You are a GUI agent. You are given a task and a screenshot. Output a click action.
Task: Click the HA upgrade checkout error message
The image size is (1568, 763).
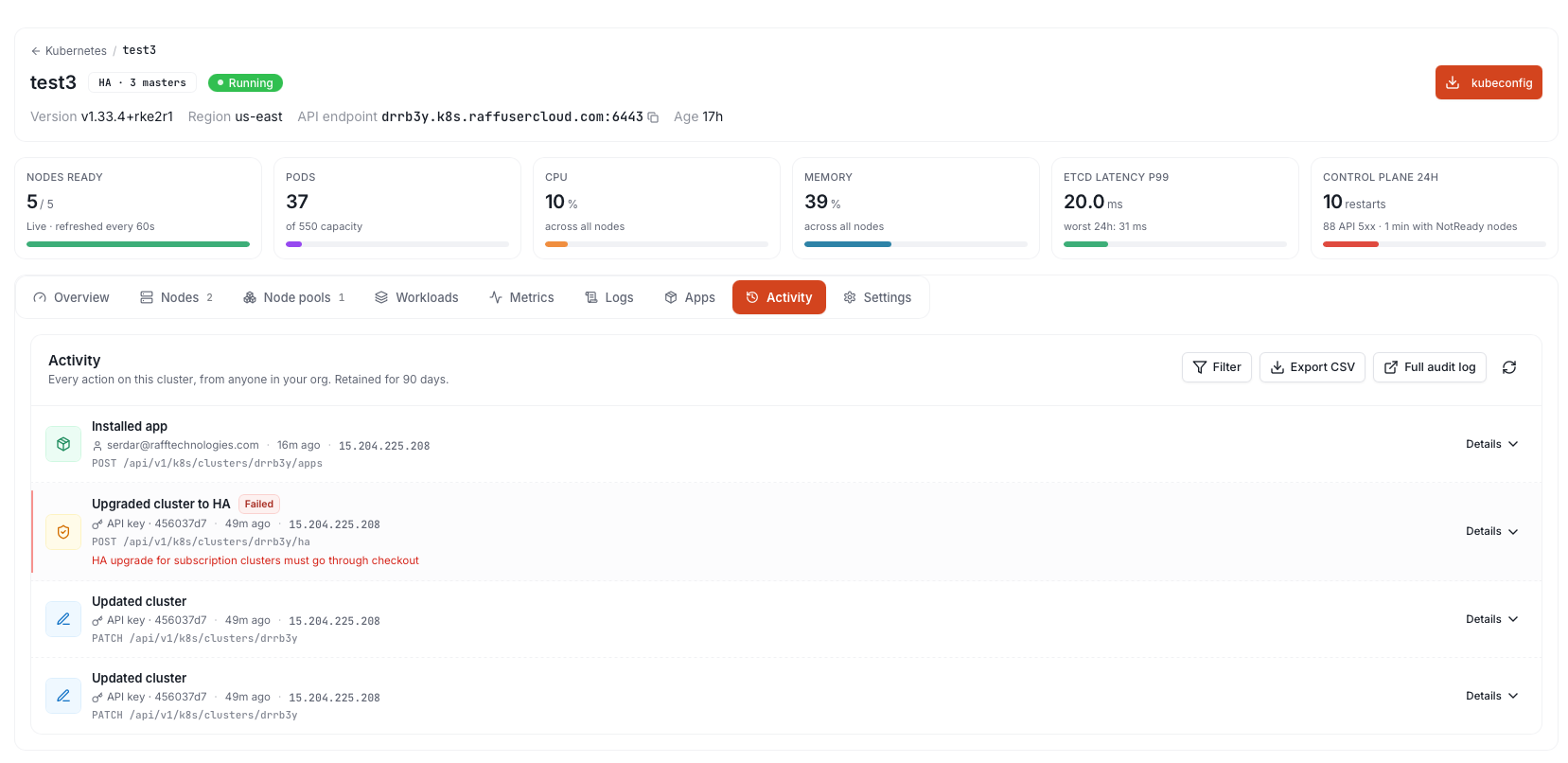(x=255, y=560)
